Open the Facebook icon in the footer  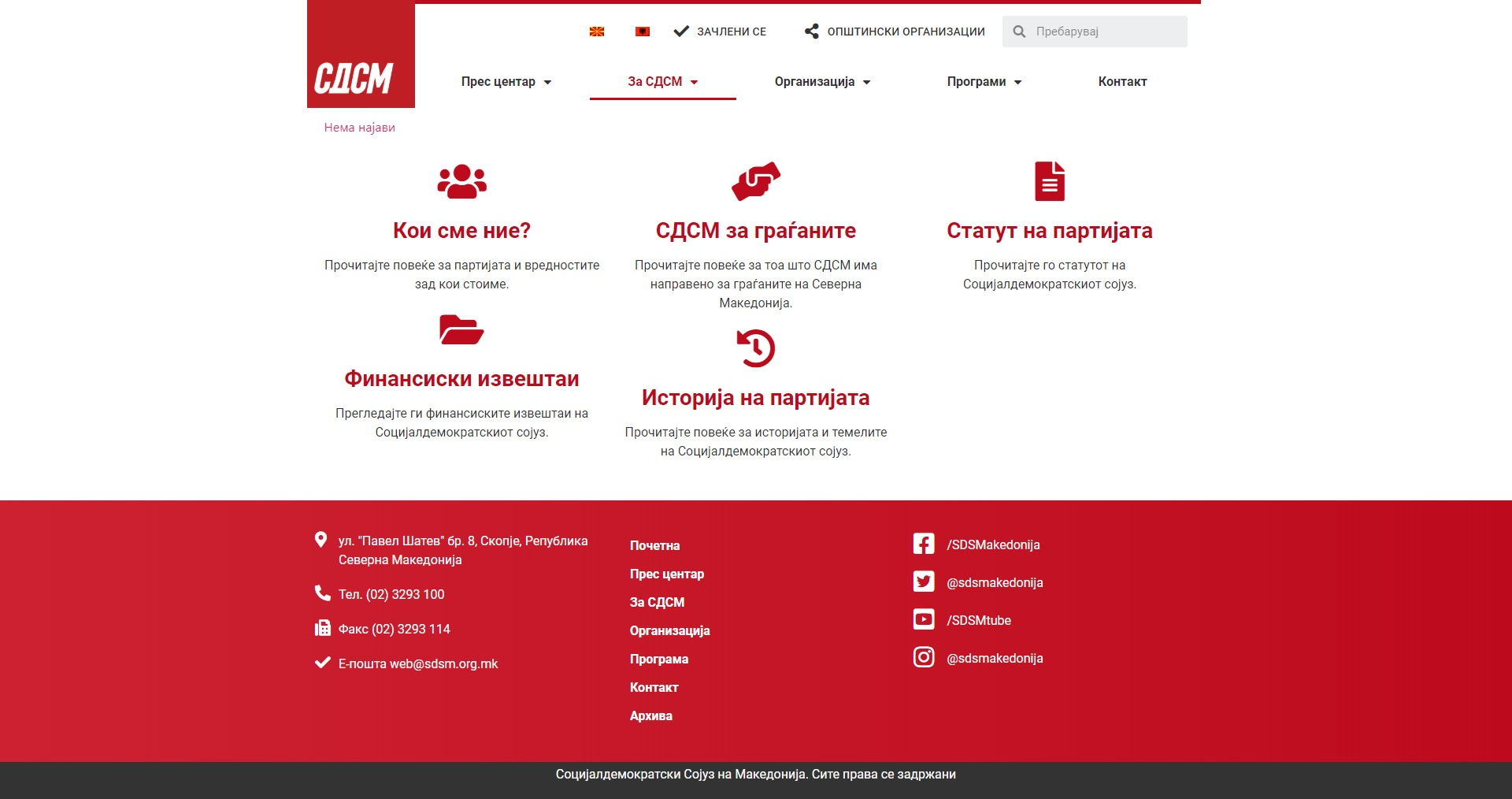coord(924,544)
